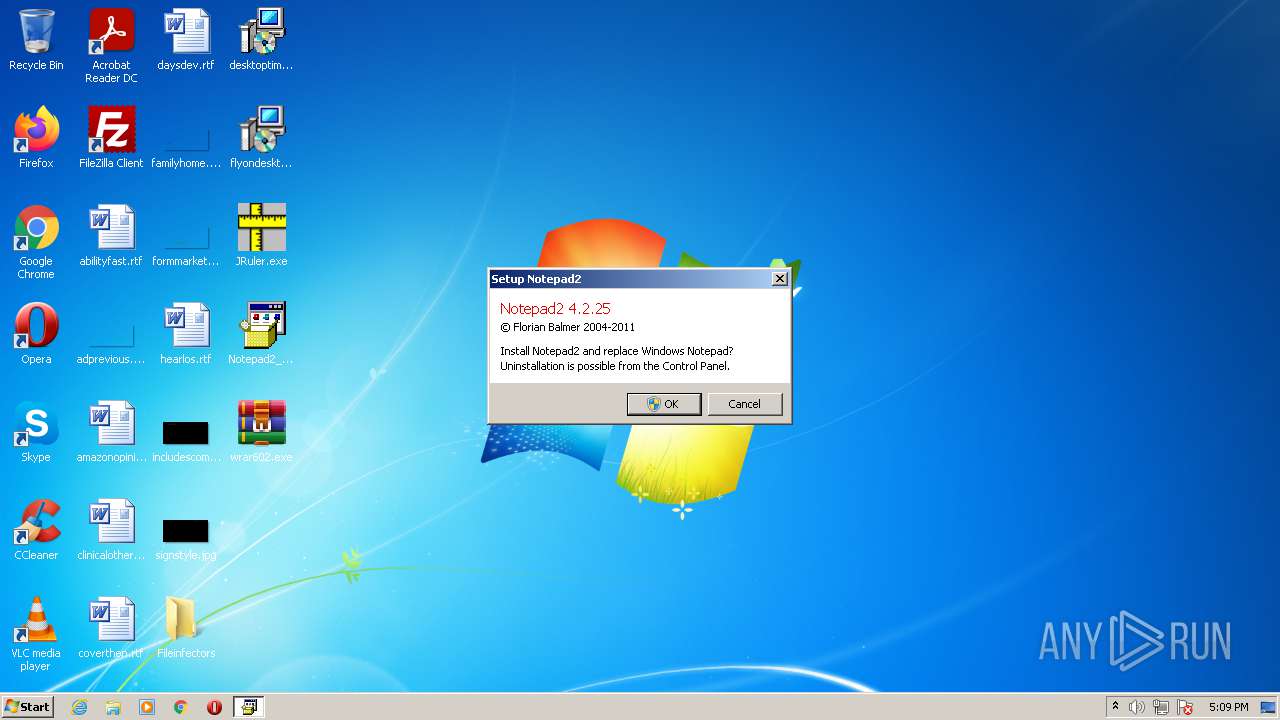Viewport: 1280px width, 720px height.
Task: Select the Firefox desktop shortcut
Action: pos(36,138)
